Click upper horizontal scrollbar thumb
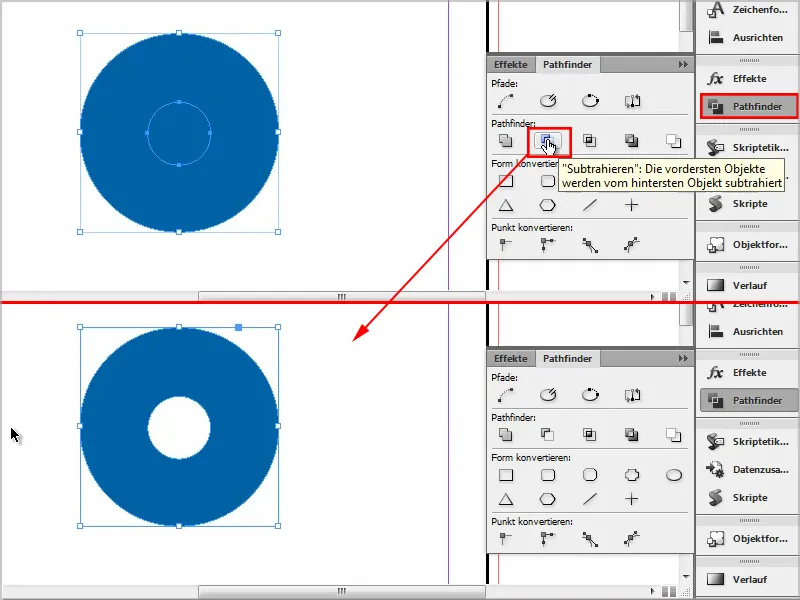This screenshot has height=600, width=800. point(341,296)
